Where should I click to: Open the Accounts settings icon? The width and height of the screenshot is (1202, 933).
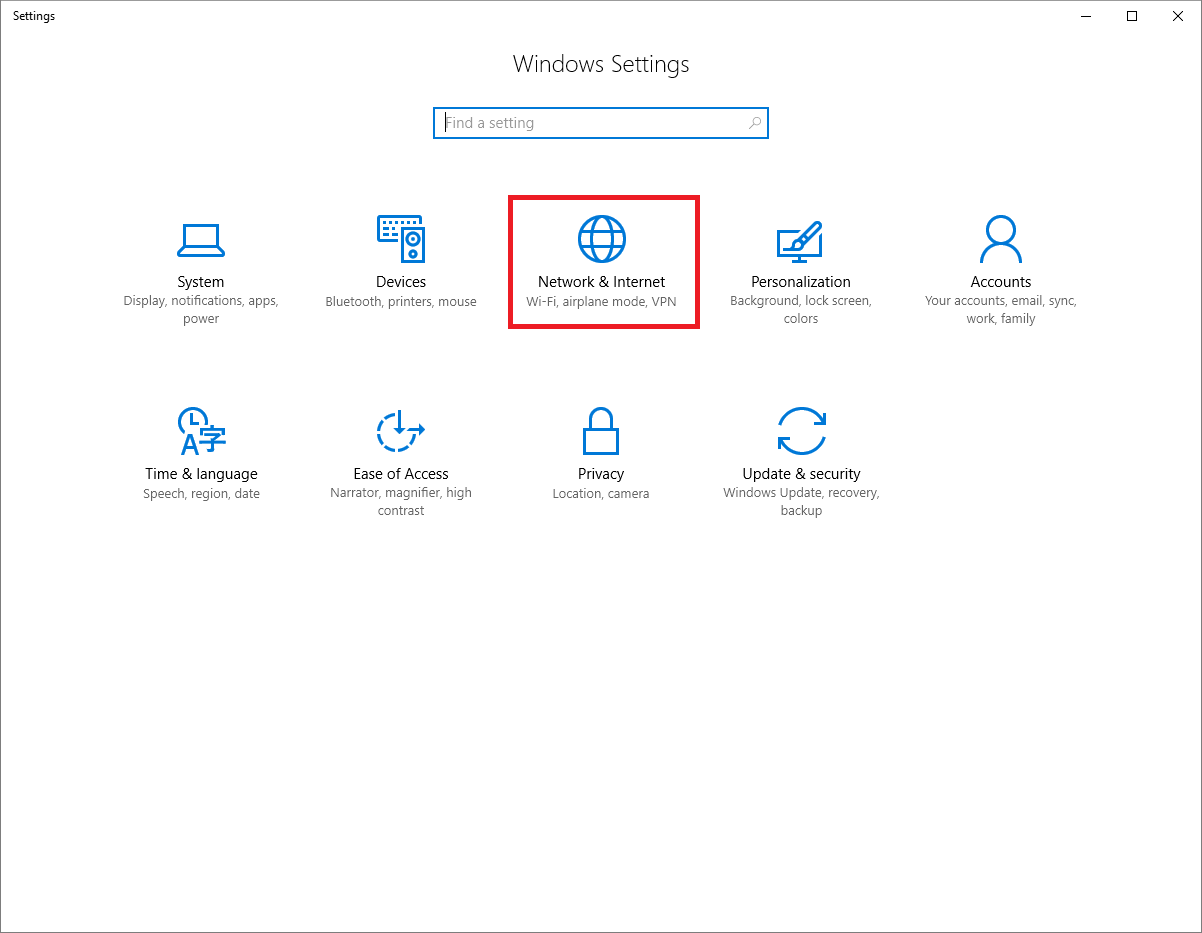1000,240
